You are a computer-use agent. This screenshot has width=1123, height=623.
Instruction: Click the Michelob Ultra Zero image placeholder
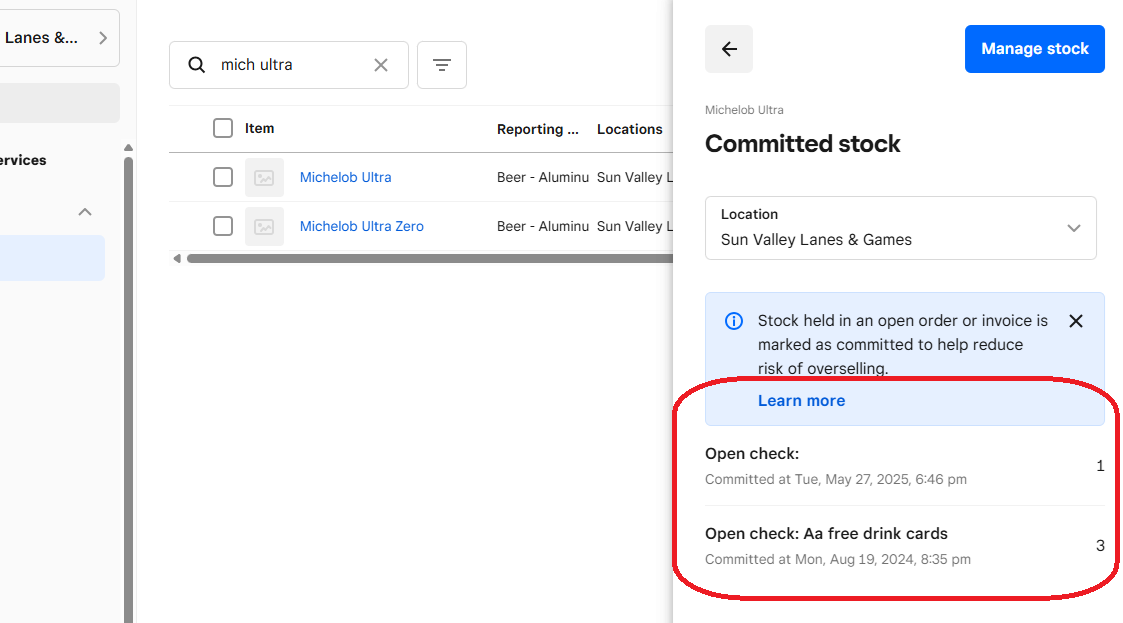pos(264,226)
